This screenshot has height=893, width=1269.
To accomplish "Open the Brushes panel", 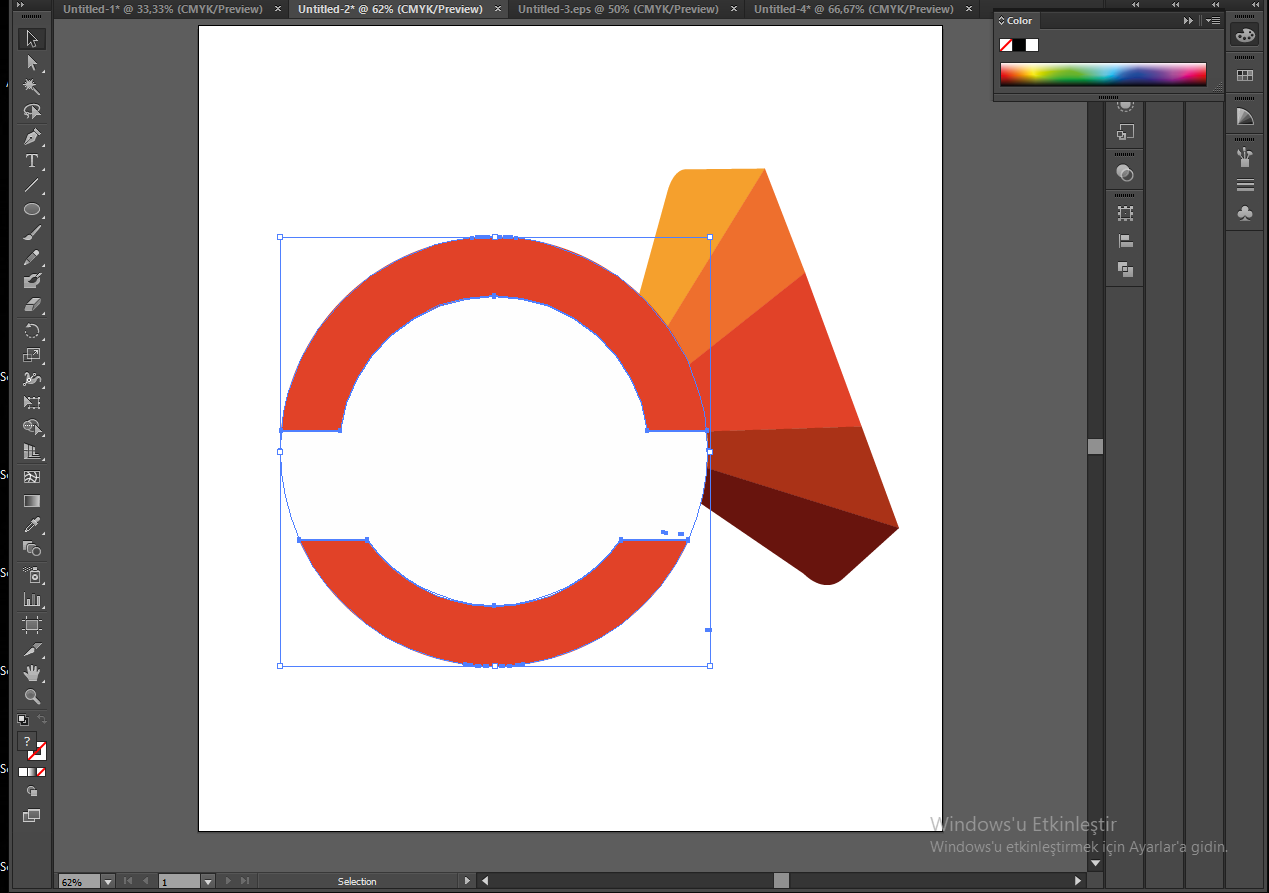I will 1245,157.
